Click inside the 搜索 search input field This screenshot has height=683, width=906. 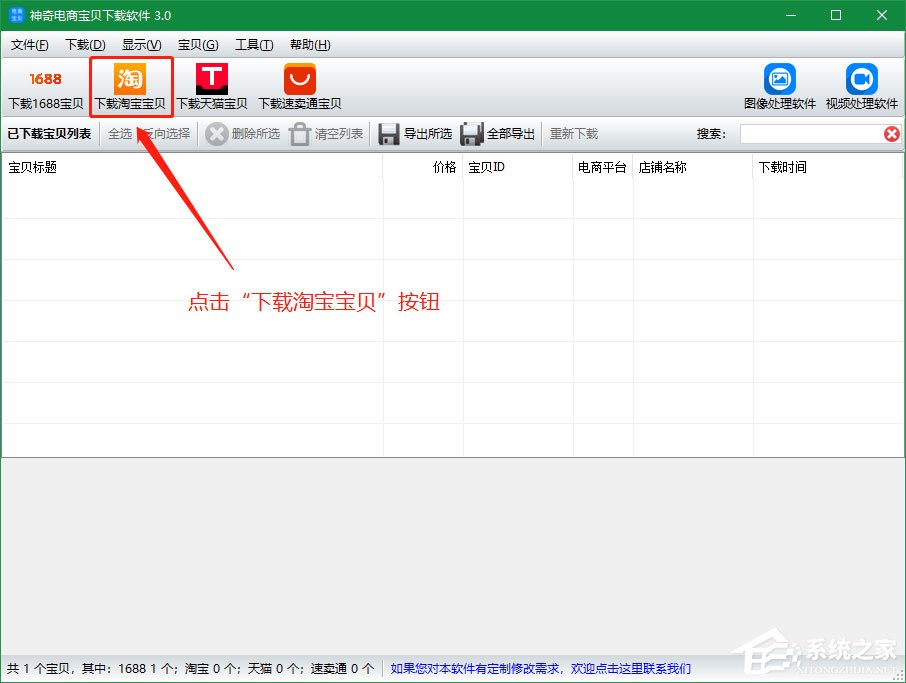click(810, 134)
